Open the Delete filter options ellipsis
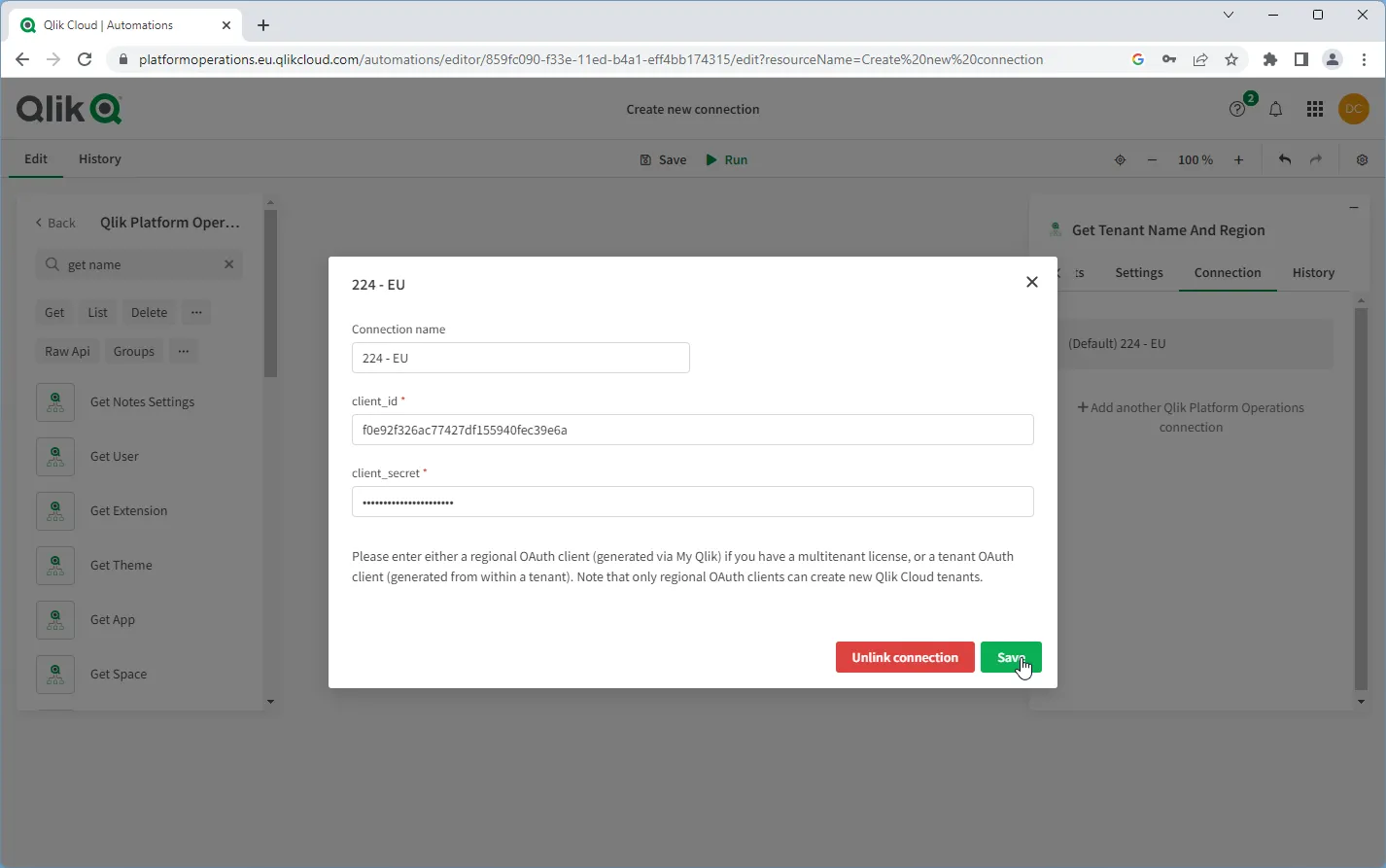 point(196,312)
